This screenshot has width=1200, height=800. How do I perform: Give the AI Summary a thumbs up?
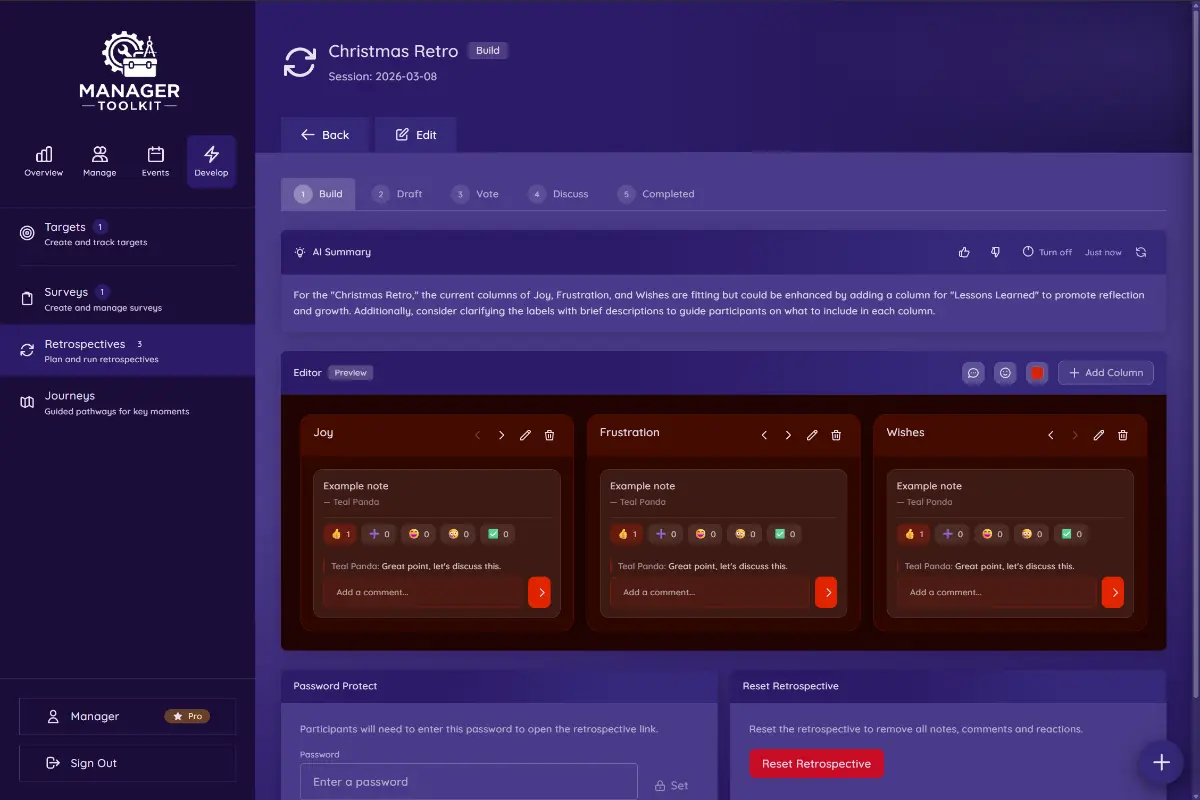point(963,252)
